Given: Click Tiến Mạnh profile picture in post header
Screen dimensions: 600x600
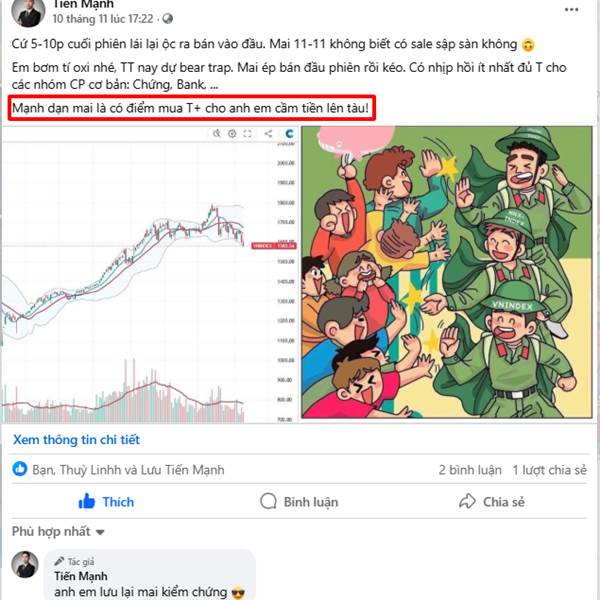Looking at the screenshot, I should 28,13.
